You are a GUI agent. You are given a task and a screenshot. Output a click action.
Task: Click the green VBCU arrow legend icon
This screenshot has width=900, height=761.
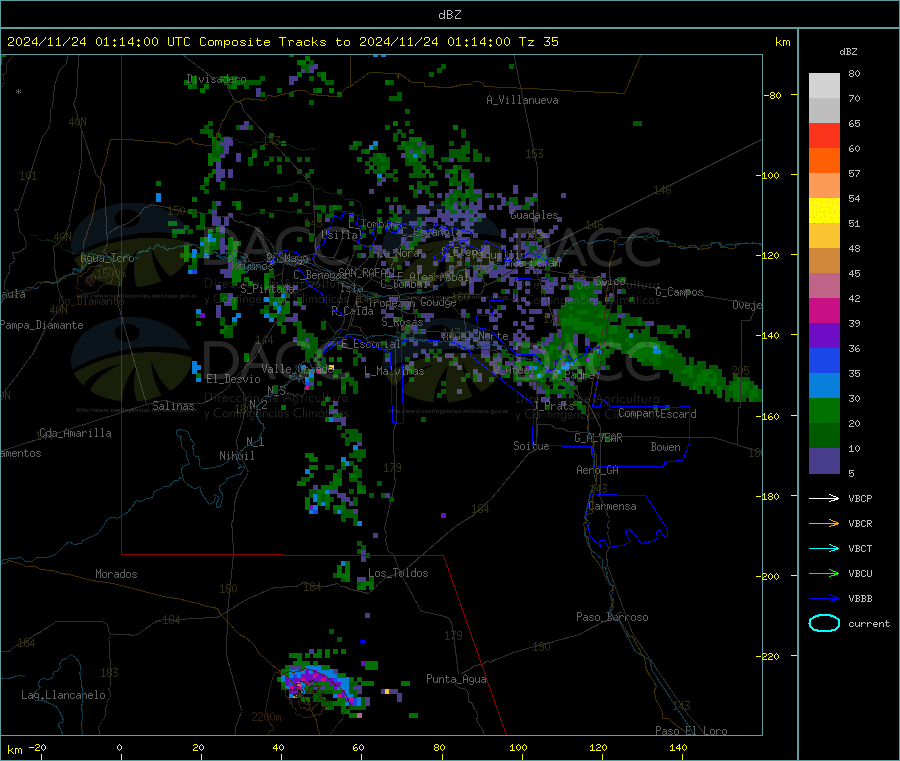(824, 573)
